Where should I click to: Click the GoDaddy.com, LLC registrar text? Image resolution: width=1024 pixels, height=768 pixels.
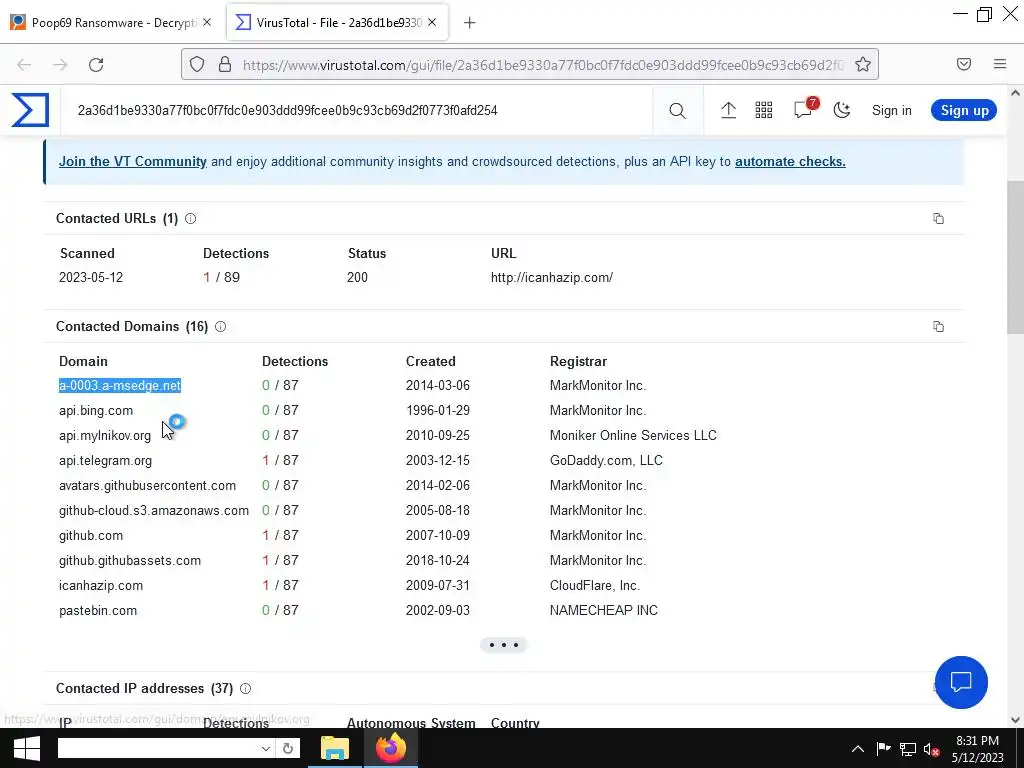click(606, 460)
